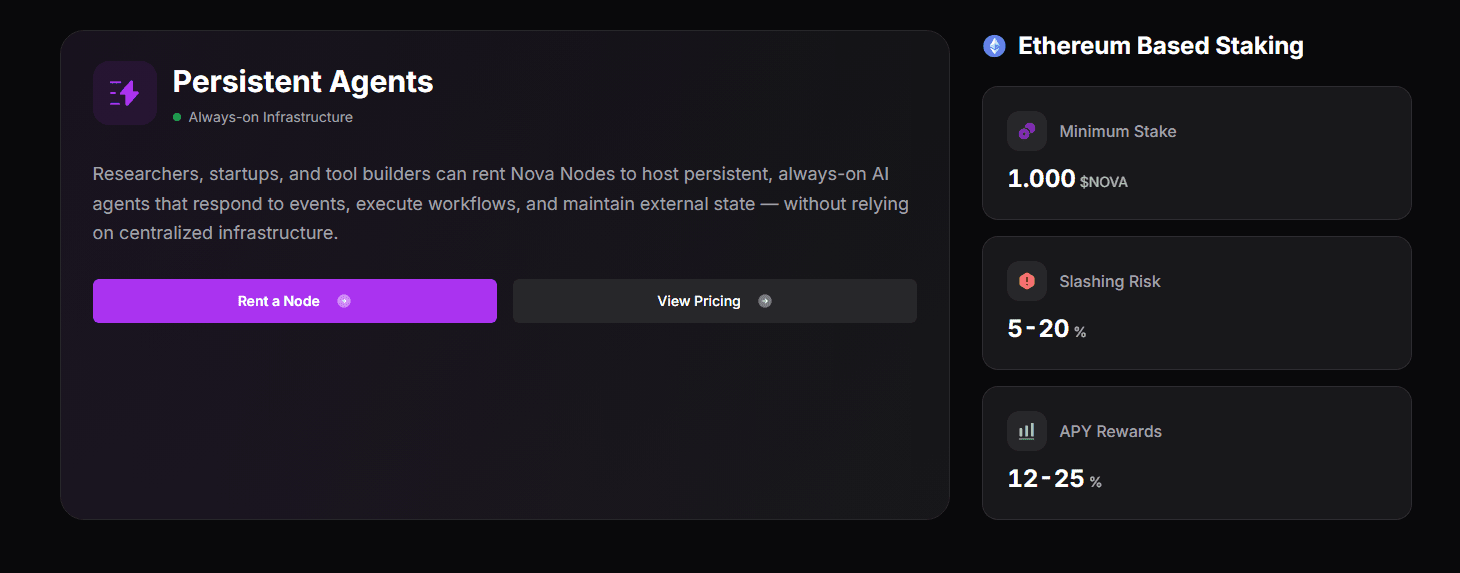Click the 12-25 % APY value
Screen dimensions: 1460x573
1055,479
